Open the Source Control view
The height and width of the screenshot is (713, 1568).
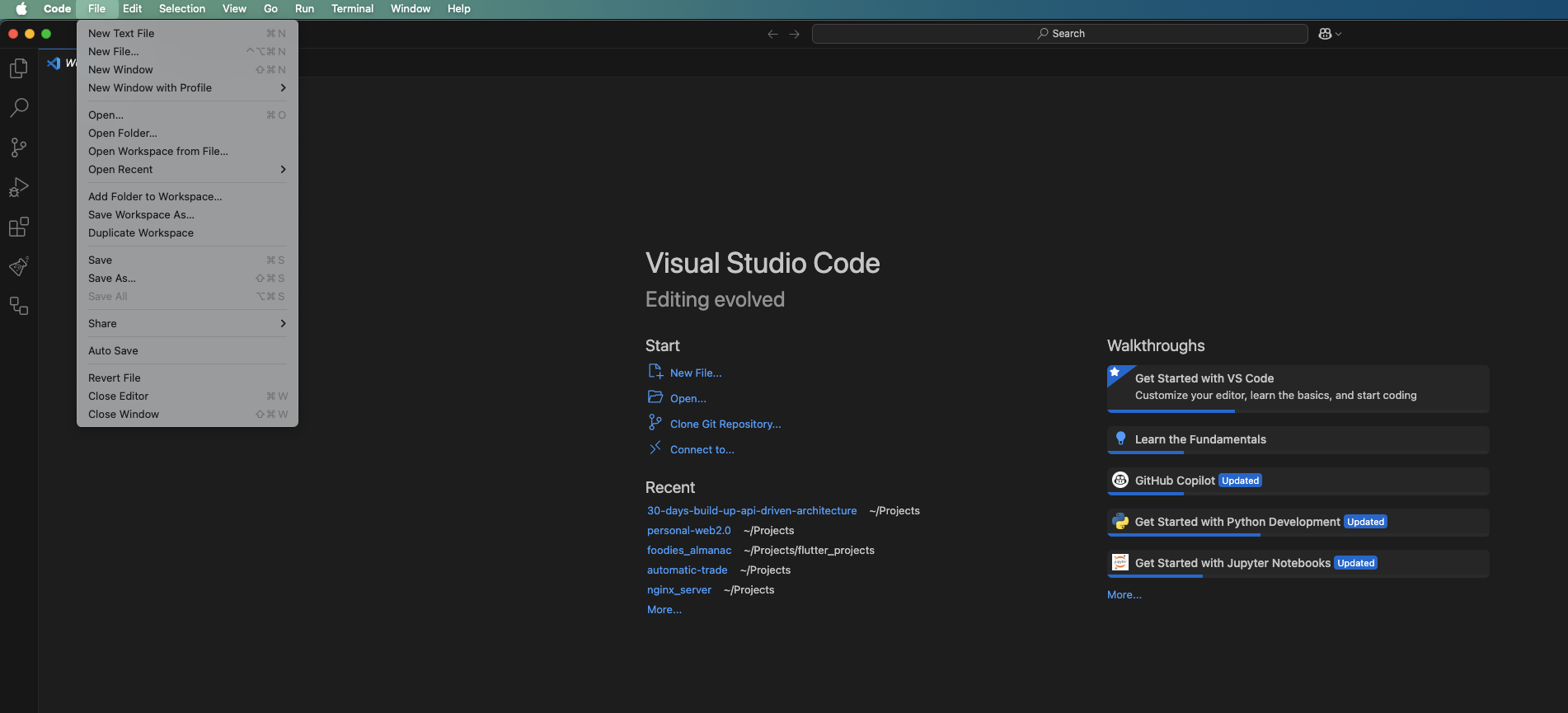tap(19, 148)
